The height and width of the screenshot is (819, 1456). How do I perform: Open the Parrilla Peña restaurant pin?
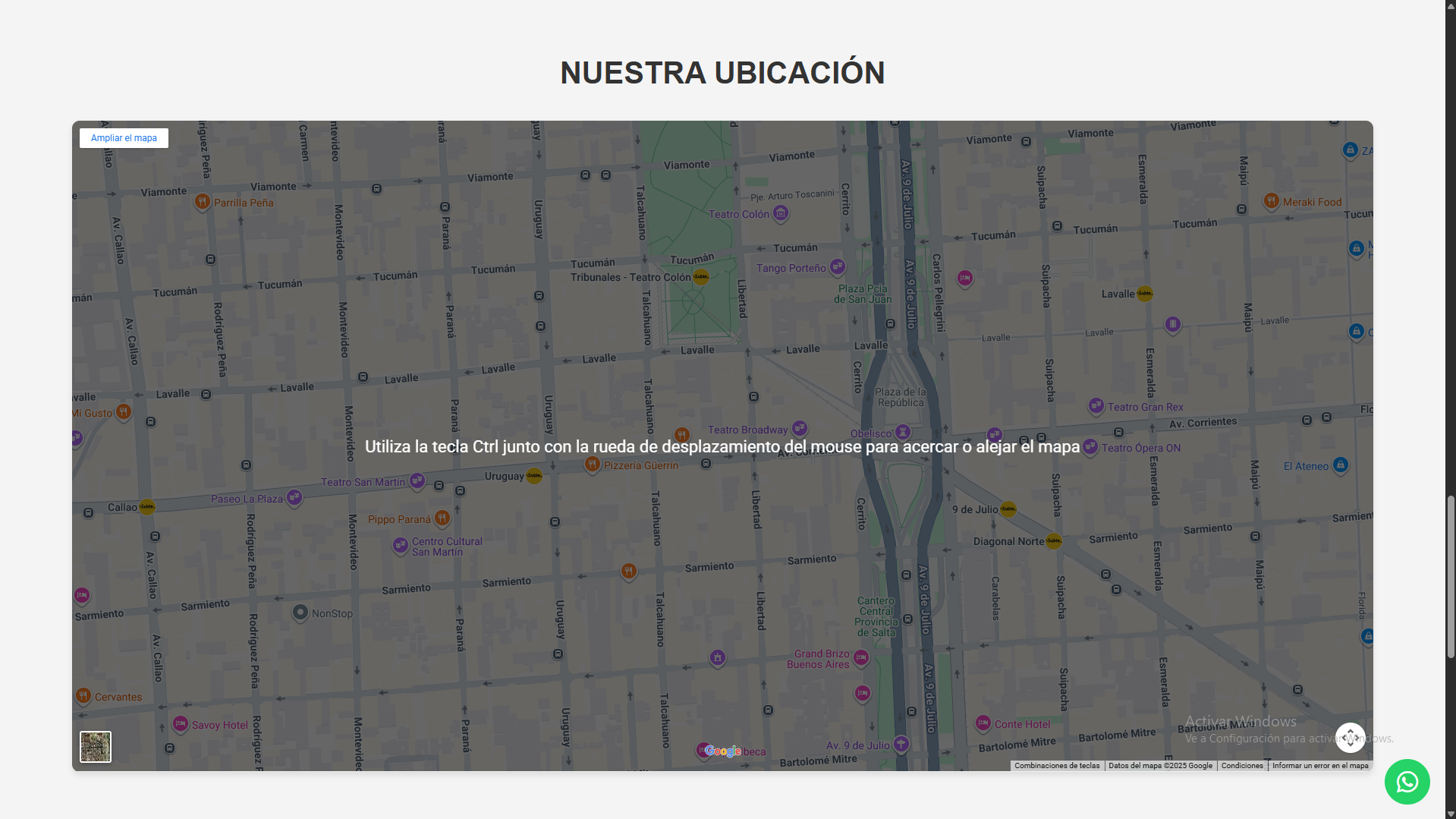coord(202,201)
